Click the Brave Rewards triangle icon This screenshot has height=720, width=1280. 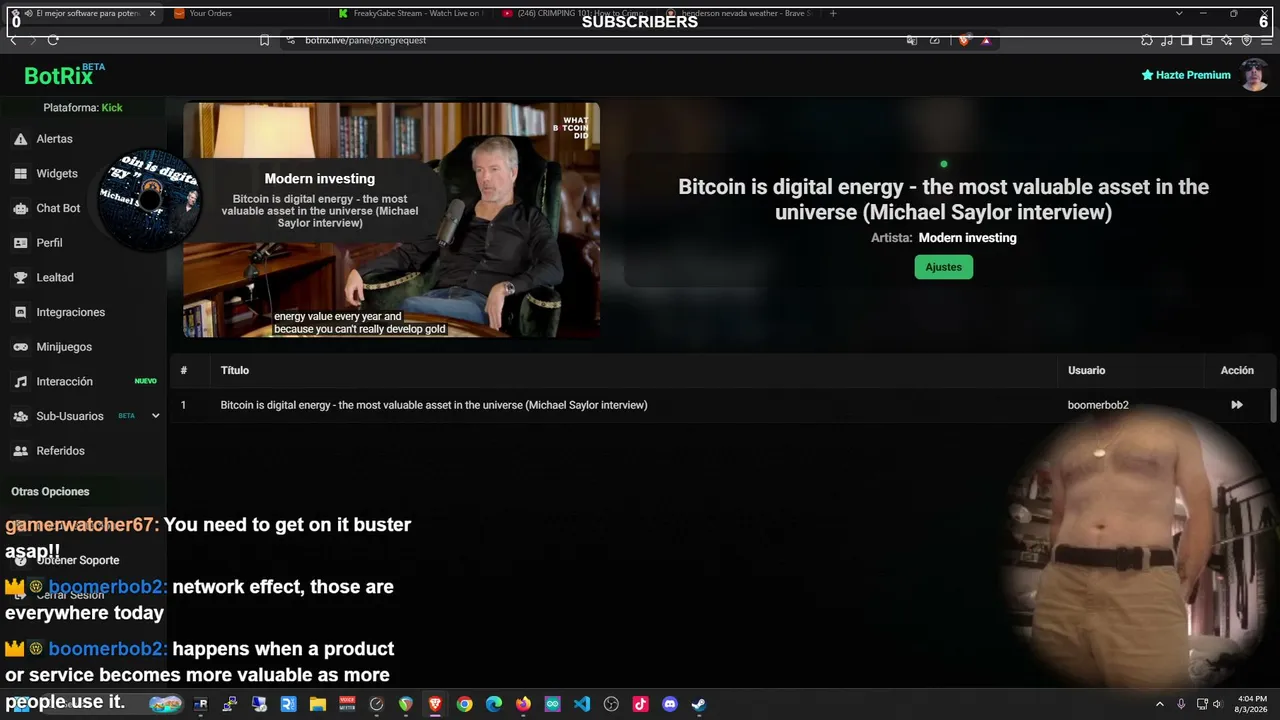click(x=986, y=40)
